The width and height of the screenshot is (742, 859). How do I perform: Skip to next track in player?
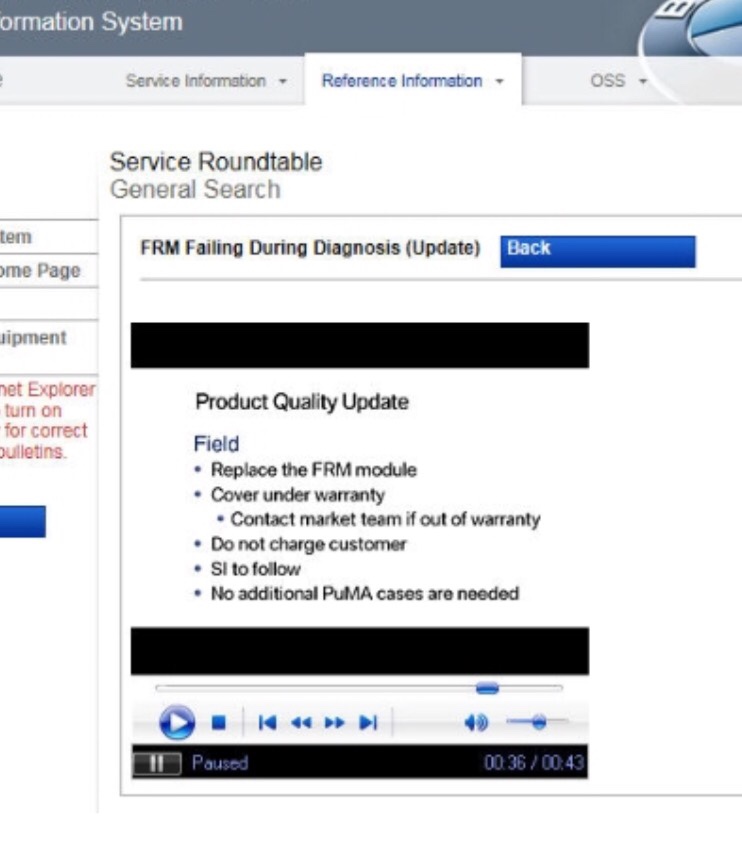[x=368, y=722]
